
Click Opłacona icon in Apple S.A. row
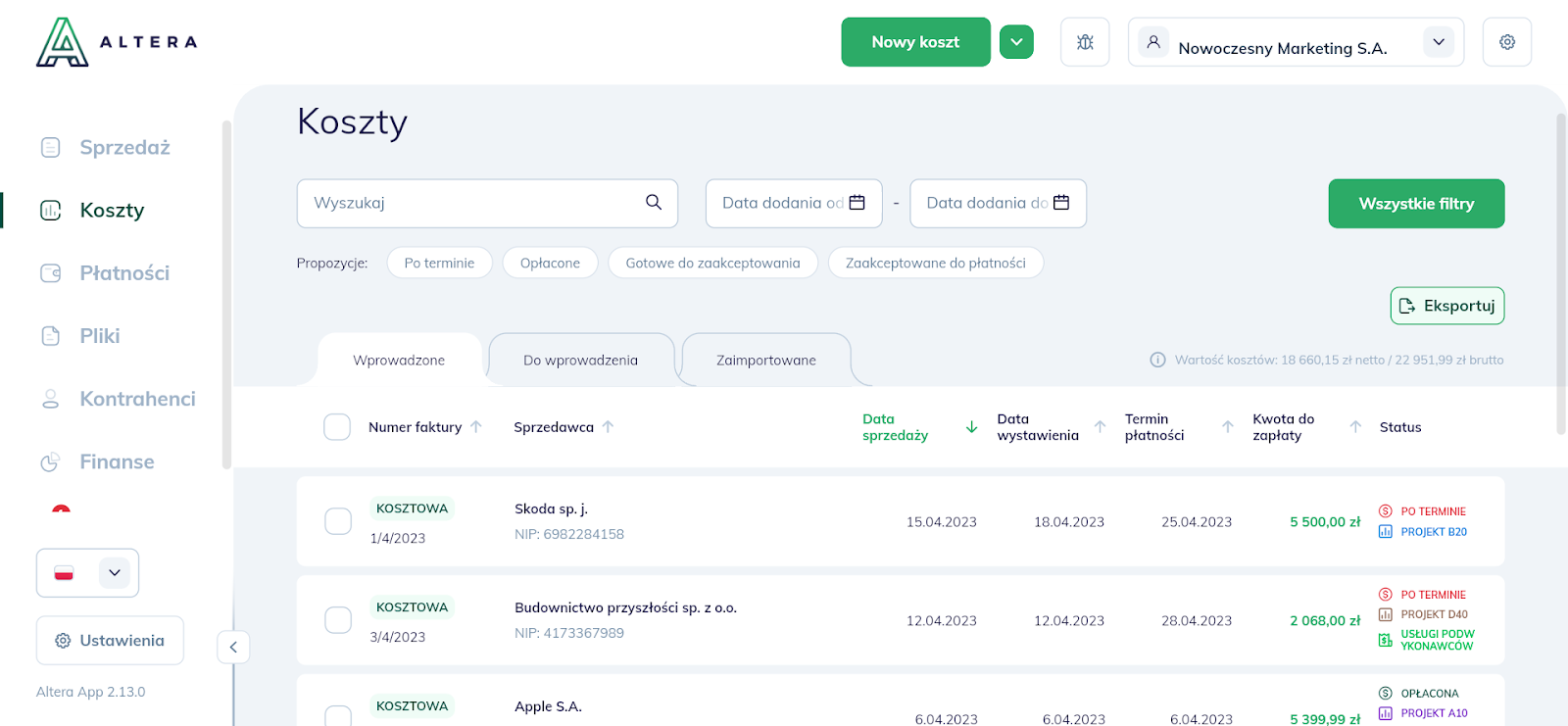tap(1386, 693)
